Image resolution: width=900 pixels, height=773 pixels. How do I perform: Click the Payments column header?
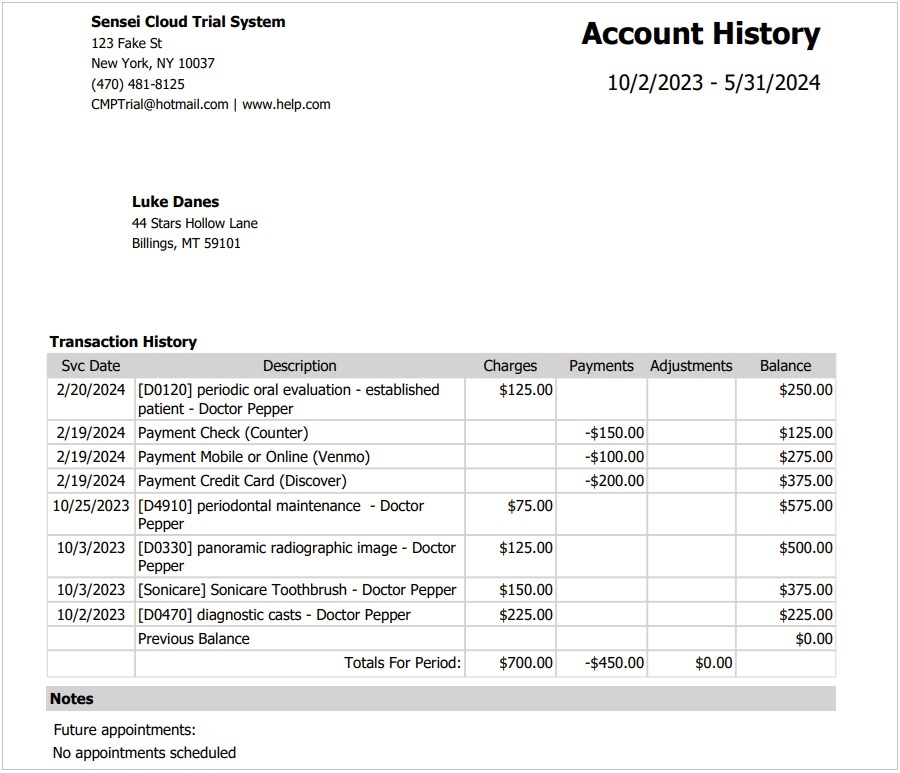pyautogui.click(x=601, y=366)
